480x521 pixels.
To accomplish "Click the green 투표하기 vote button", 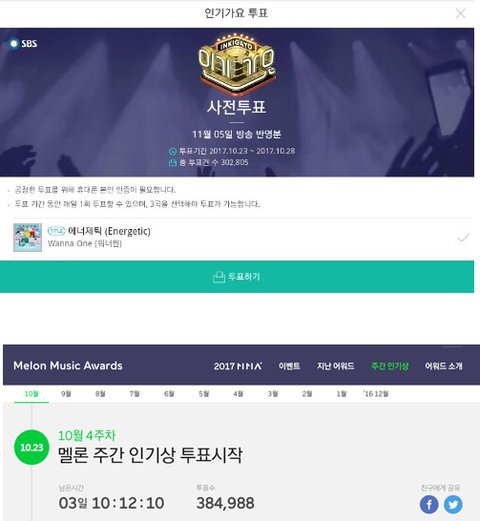I will (237, 277).
